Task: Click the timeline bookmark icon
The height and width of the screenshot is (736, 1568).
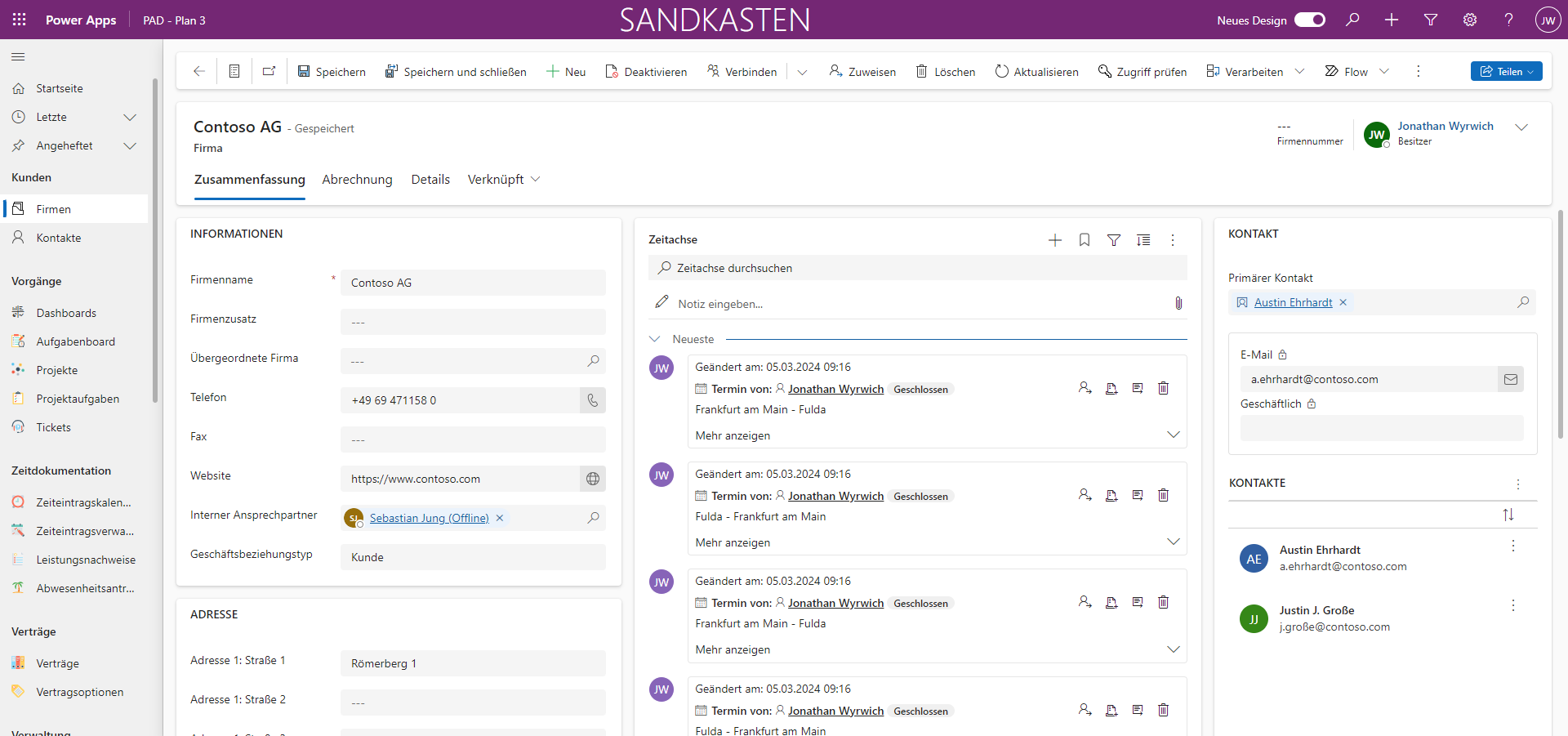Action: pos(1085,240)
